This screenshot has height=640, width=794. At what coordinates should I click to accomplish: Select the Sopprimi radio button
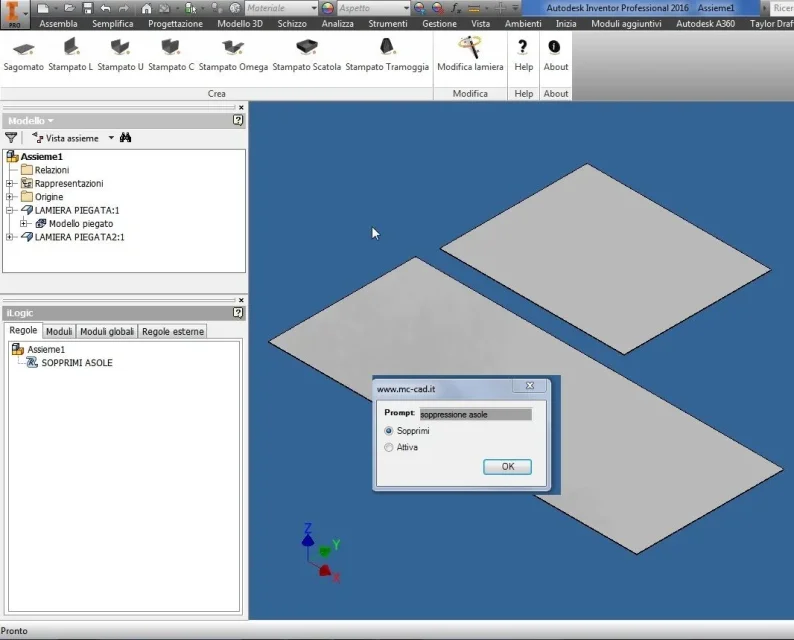(x=389, y=431)
